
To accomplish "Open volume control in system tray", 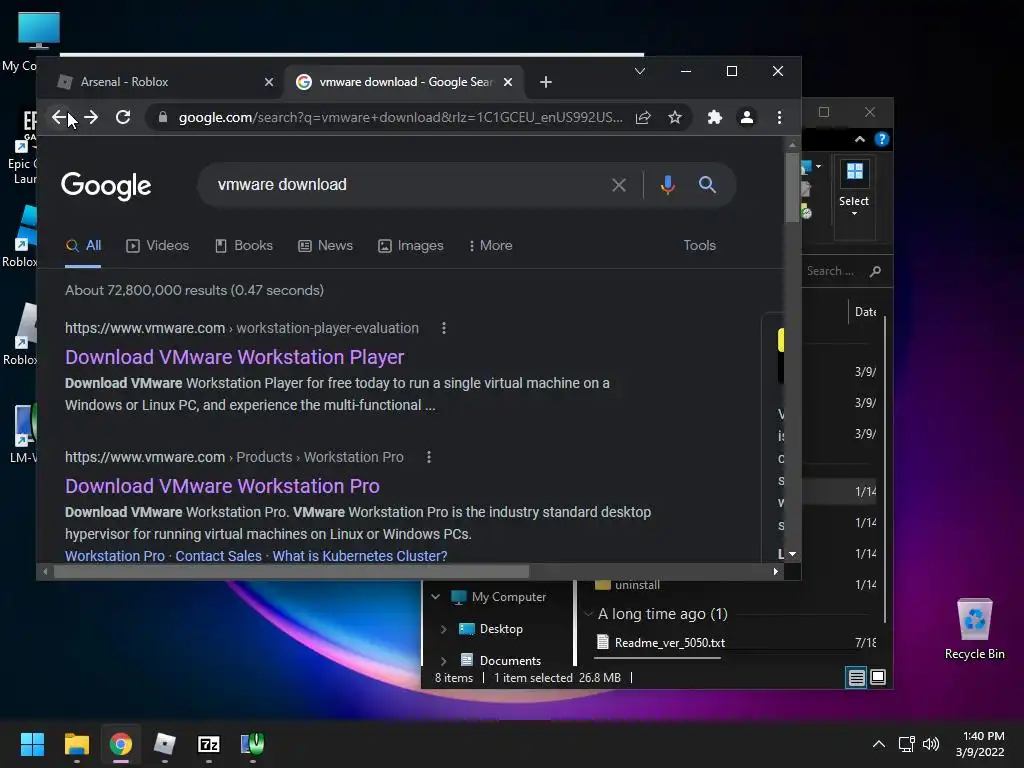I will click(931, 744).
